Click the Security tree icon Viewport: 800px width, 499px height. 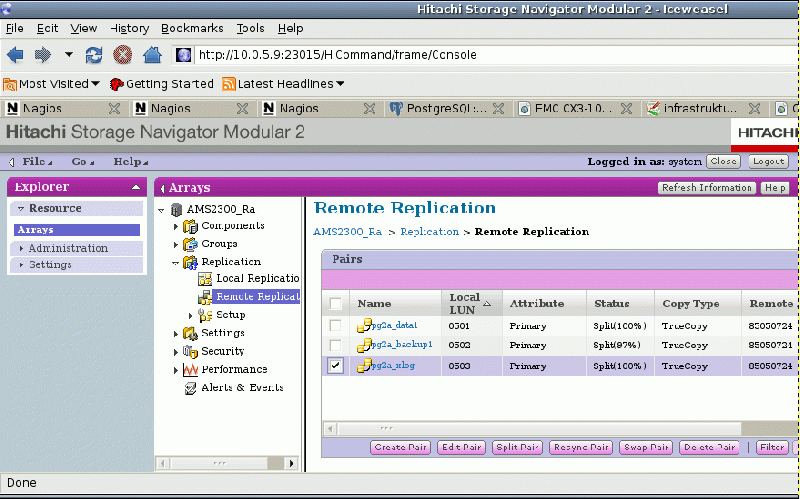pos(190,352)
